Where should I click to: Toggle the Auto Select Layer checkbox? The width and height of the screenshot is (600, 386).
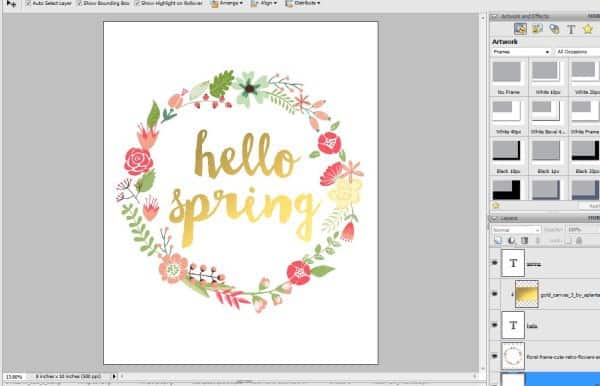coord(28,3)
